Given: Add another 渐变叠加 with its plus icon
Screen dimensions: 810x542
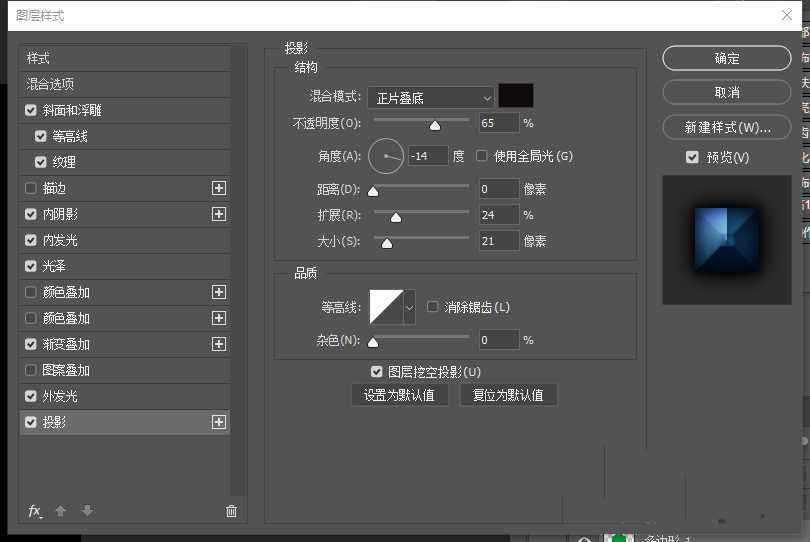Looking at the screenshot, I should point(219,344).
